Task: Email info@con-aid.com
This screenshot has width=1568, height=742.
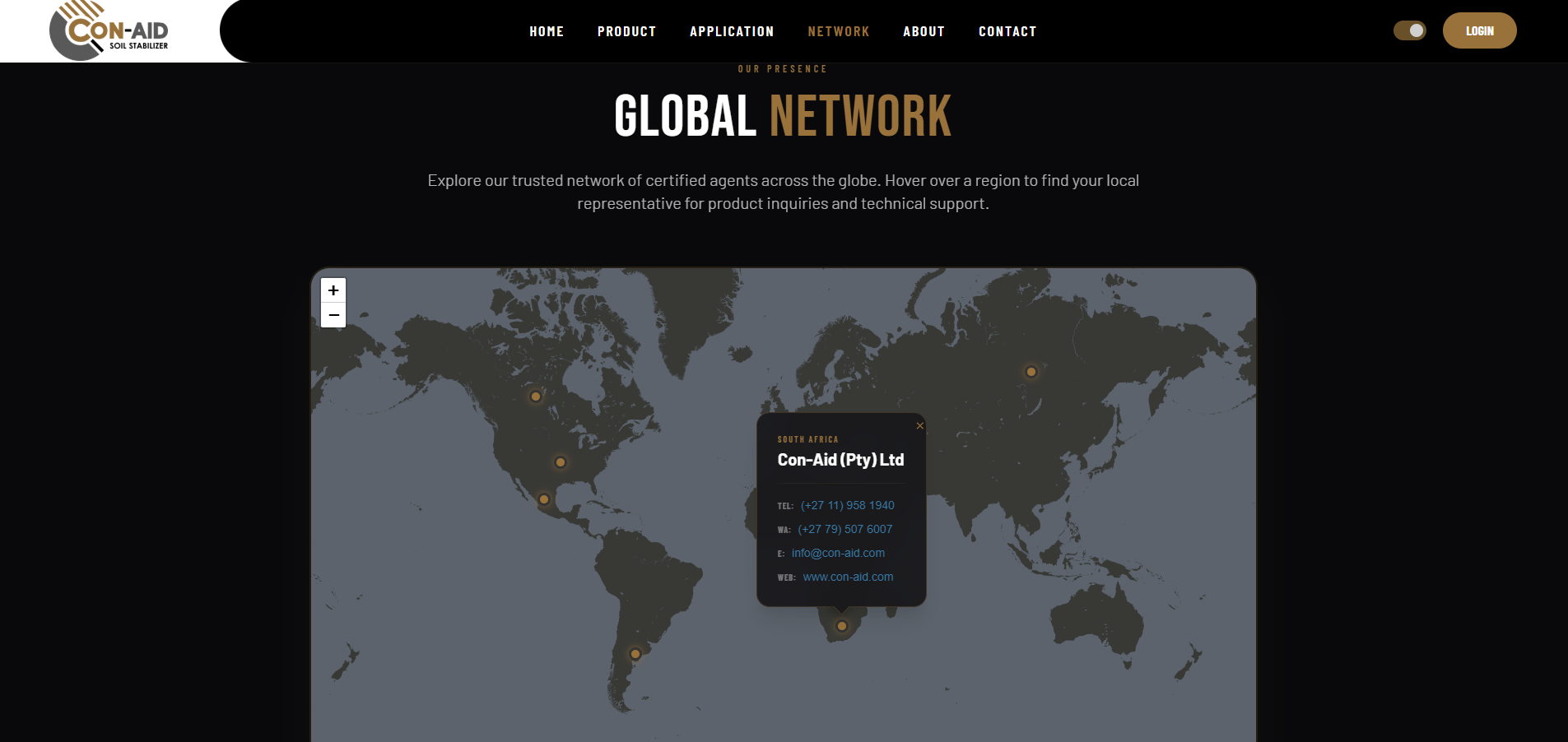Action: coord(838,553)
